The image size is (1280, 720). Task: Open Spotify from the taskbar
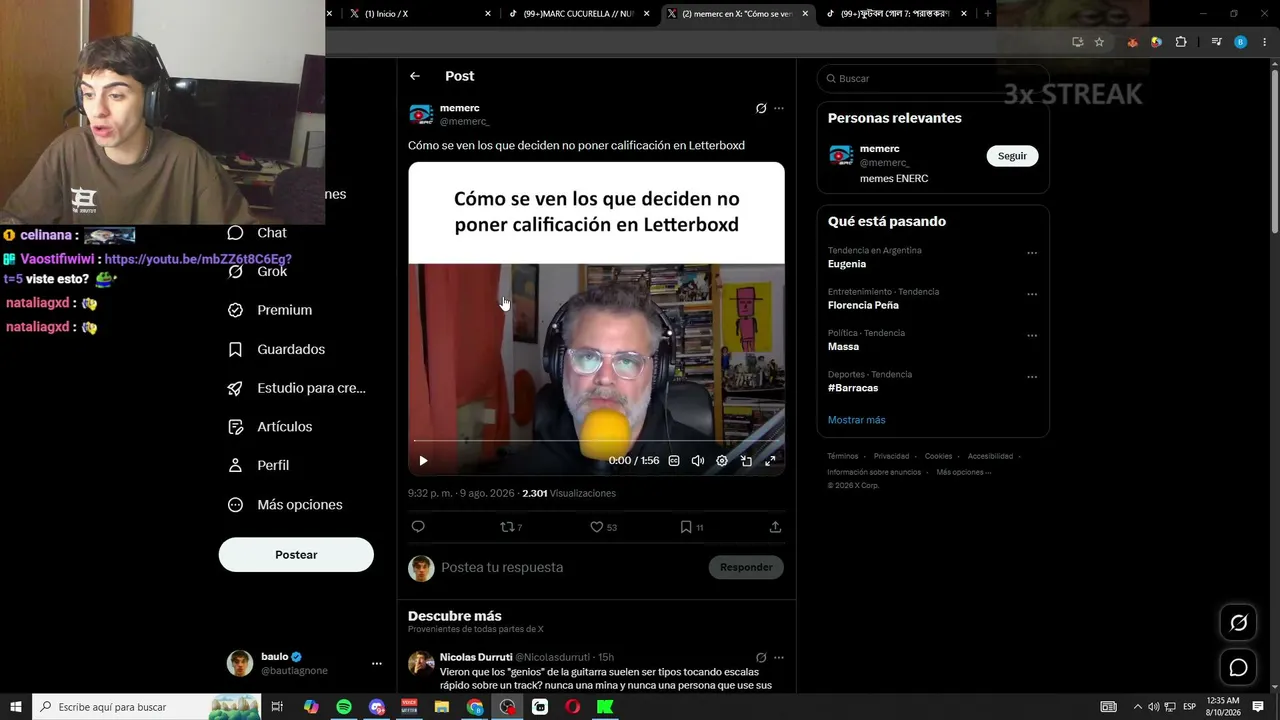tap(344, 707)
